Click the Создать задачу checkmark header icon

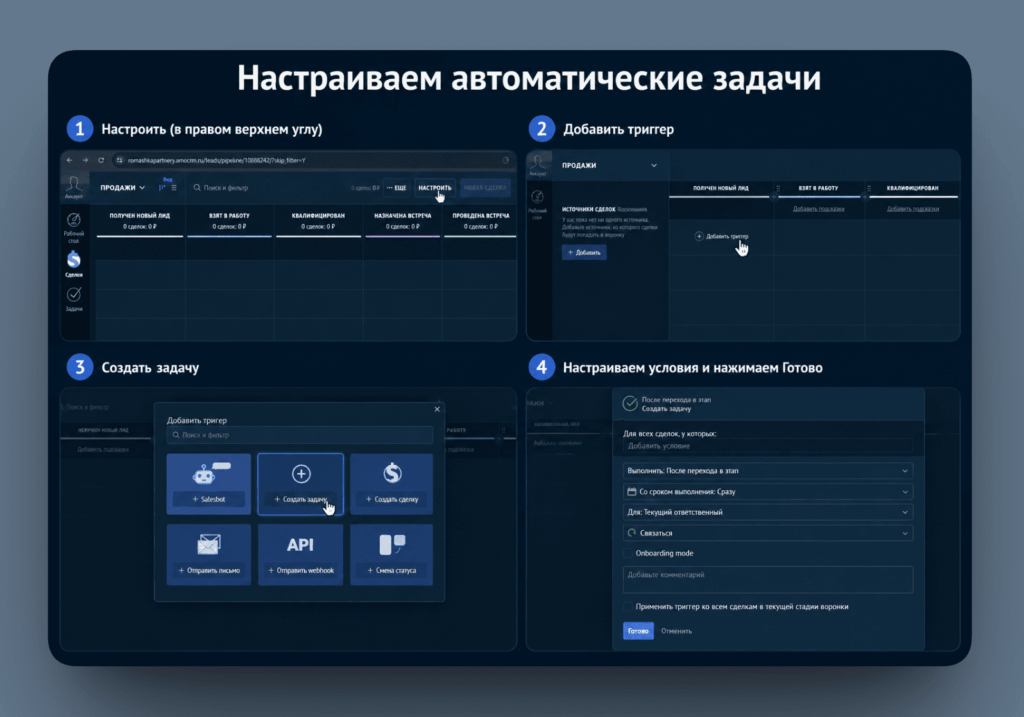[x=630, y=404]
